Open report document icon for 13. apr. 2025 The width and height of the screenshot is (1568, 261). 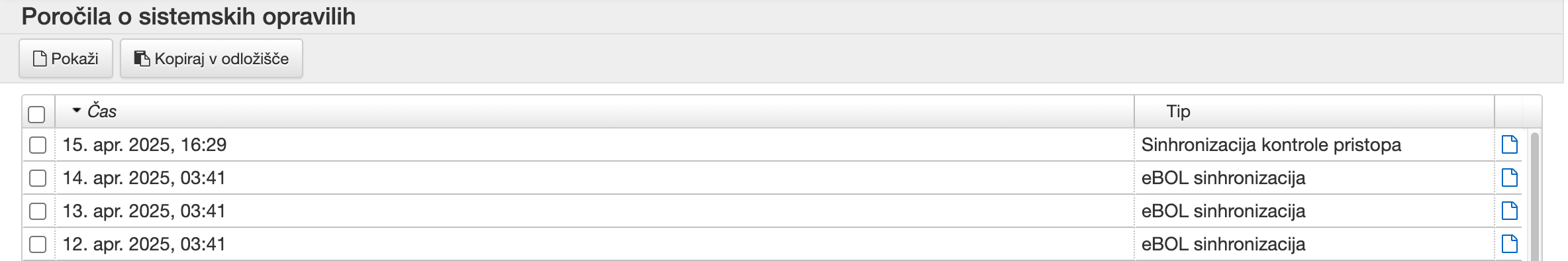tap(1509, 211)
